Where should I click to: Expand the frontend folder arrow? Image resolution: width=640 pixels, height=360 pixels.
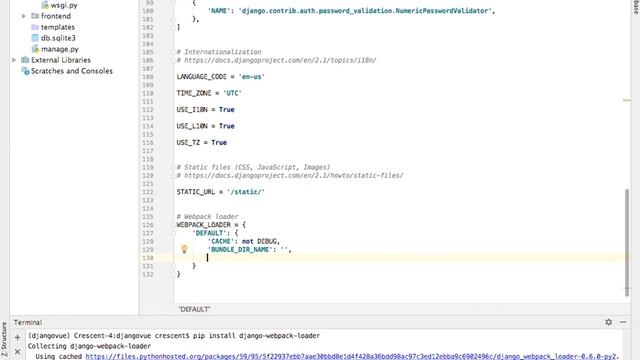(24, 16)
